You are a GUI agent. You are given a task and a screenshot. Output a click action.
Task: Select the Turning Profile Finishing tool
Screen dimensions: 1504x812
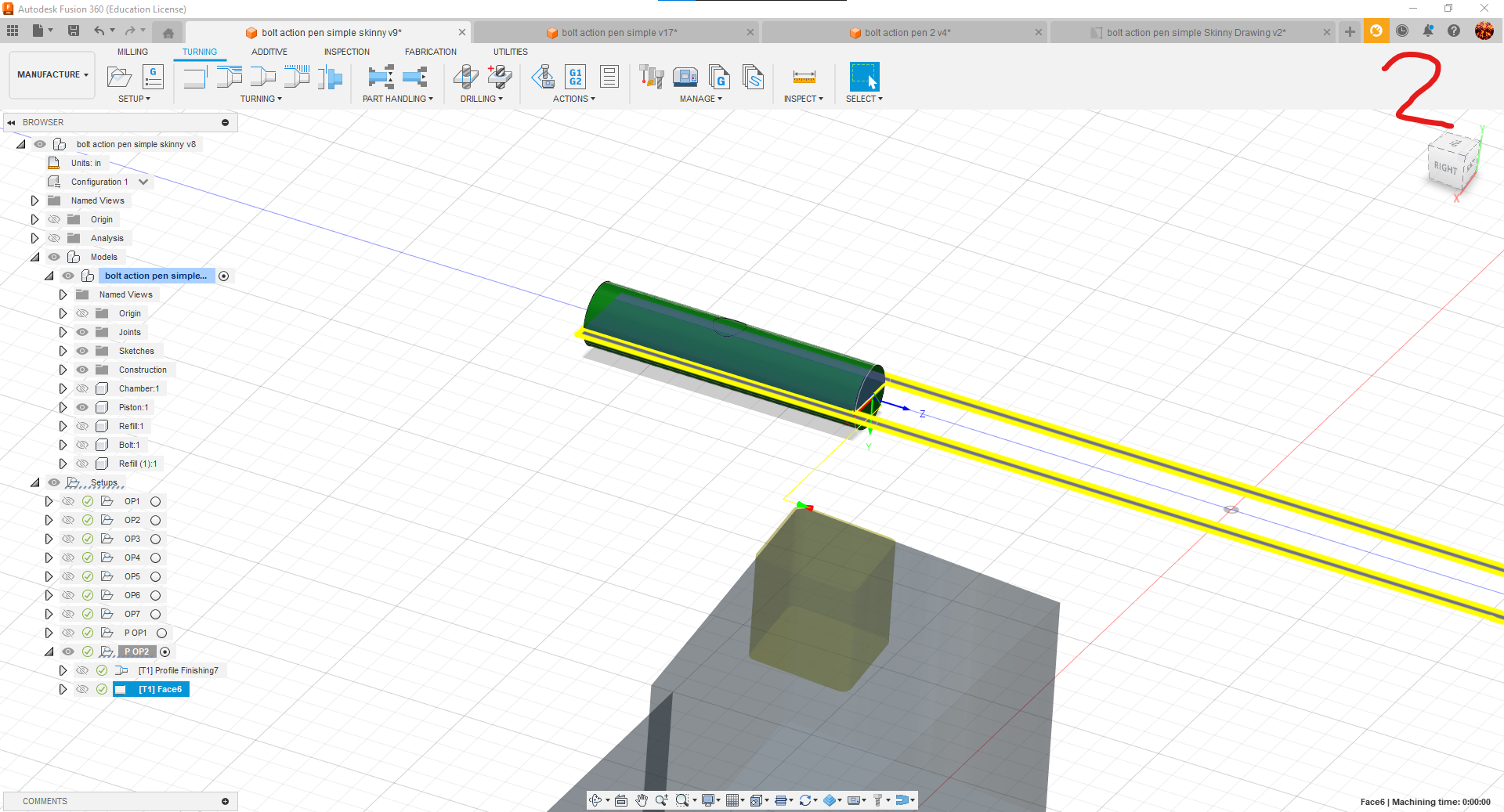263,77
